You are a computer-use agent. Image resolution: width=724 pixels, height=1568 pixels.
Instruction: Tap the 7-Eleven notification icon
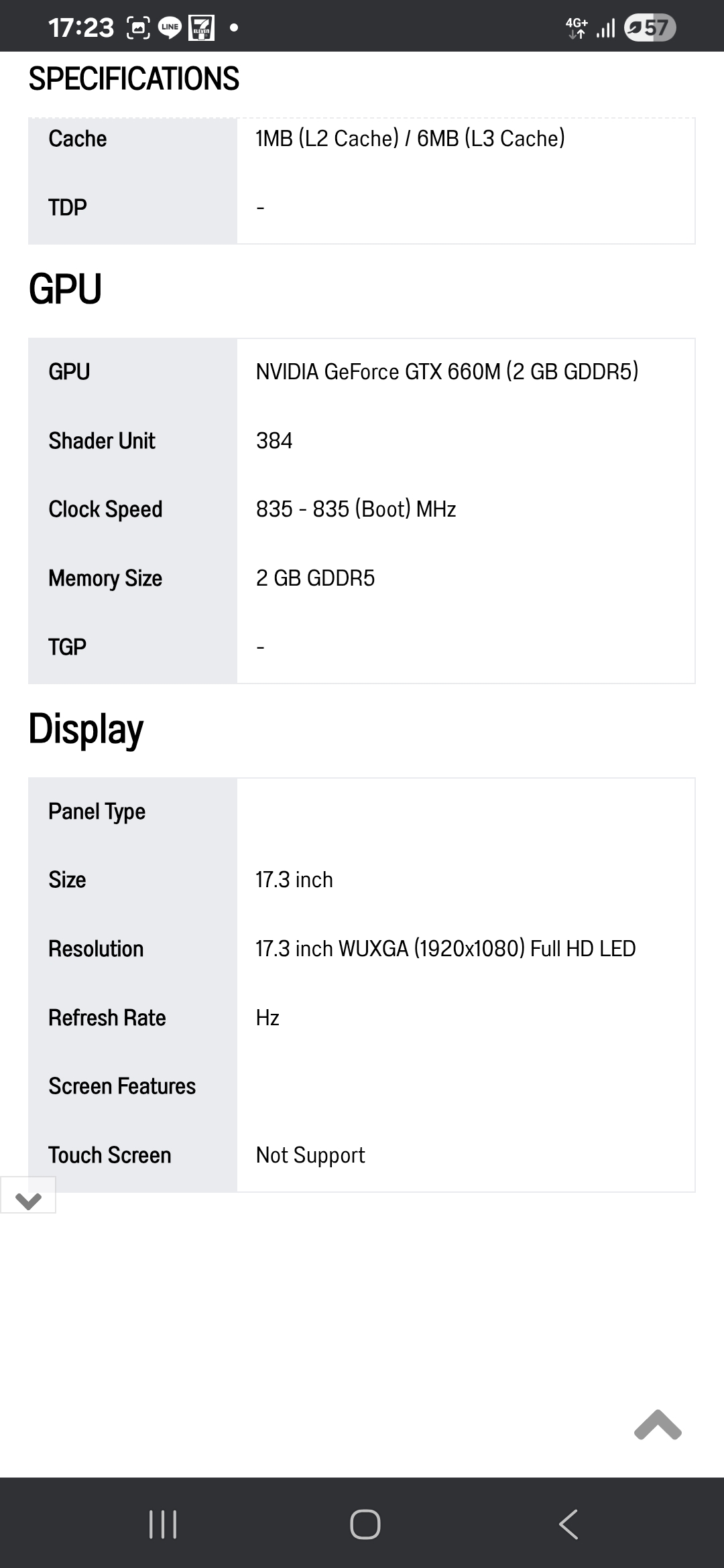click(x=201, y=27)
